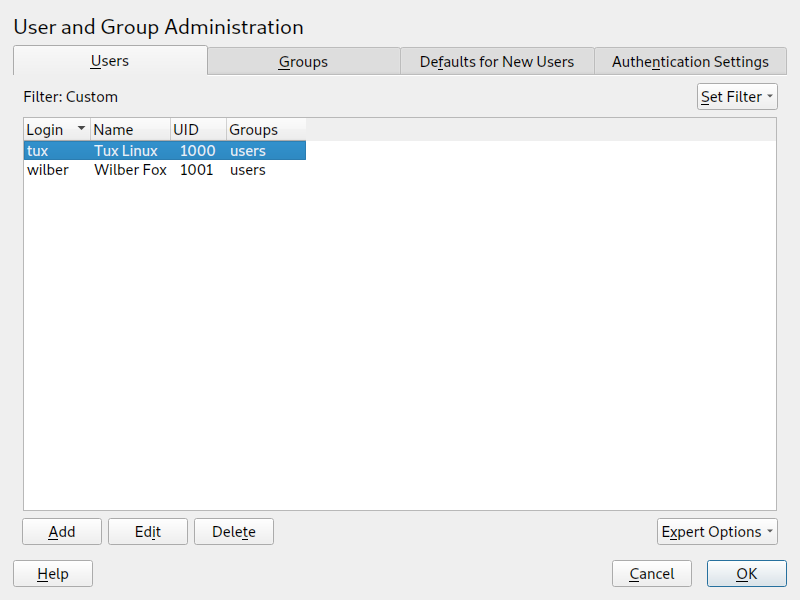Click the Groups column header
The image size is (800, 600).
pyautogui.click(x=264, y=130)
